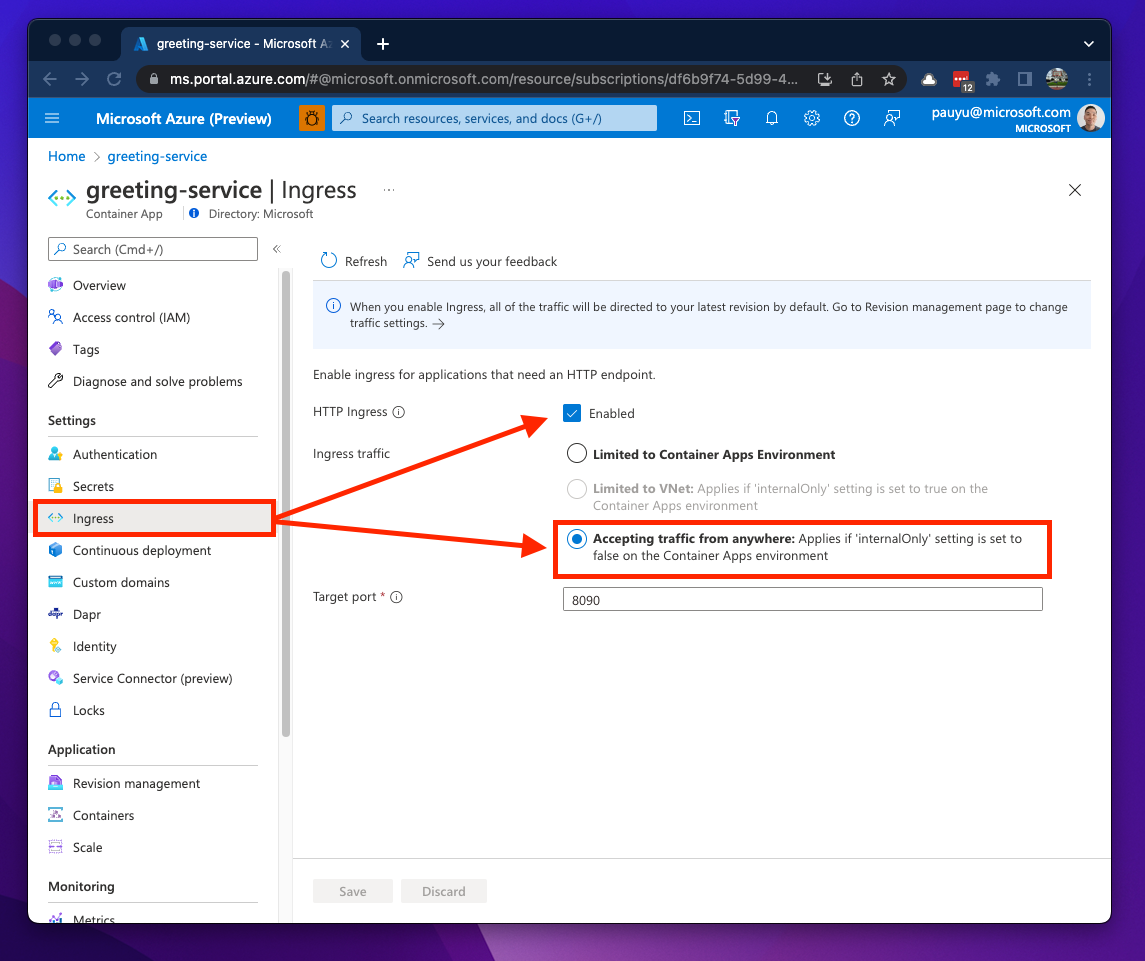
Task: Click HTTP Ingress info icon
Action: 399,412
